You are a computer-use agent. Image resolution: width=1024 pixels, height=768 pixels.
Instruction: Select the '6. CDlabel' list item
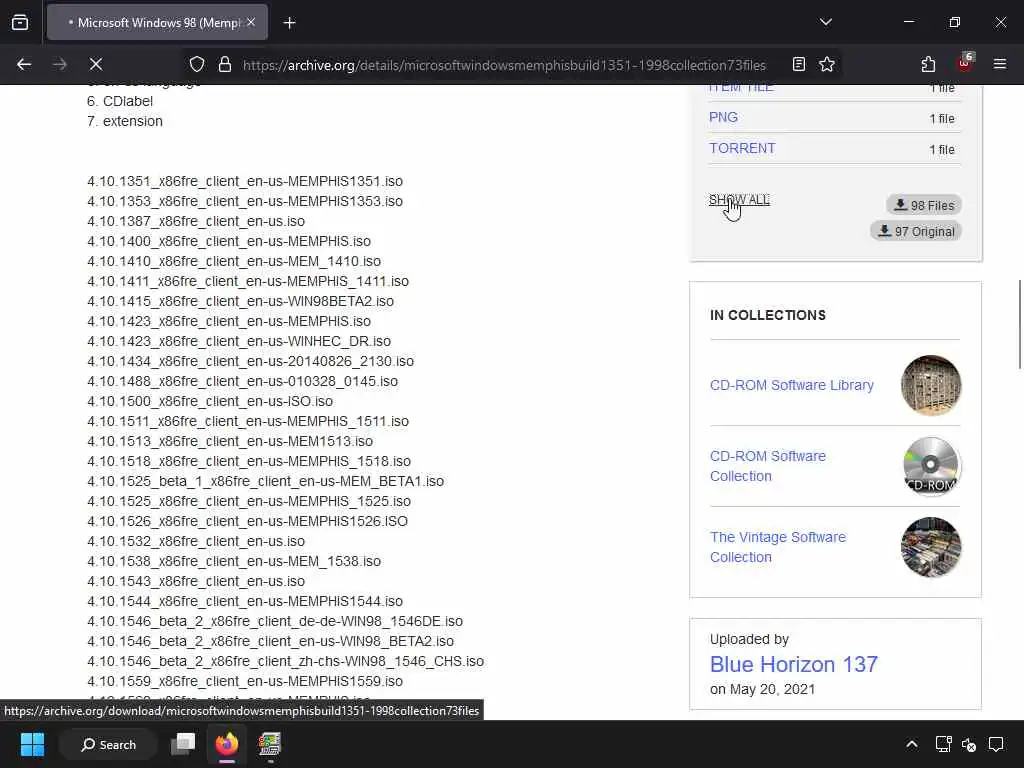tap(120, 101)
